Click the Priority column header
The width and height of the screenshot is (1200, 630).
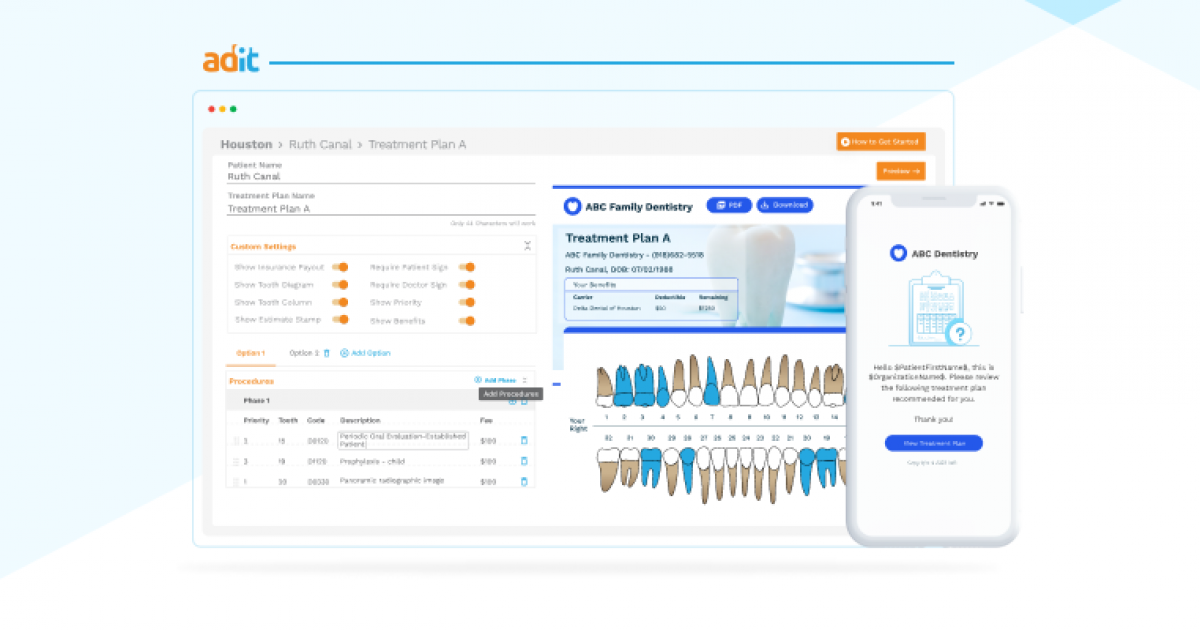point(256,420)
